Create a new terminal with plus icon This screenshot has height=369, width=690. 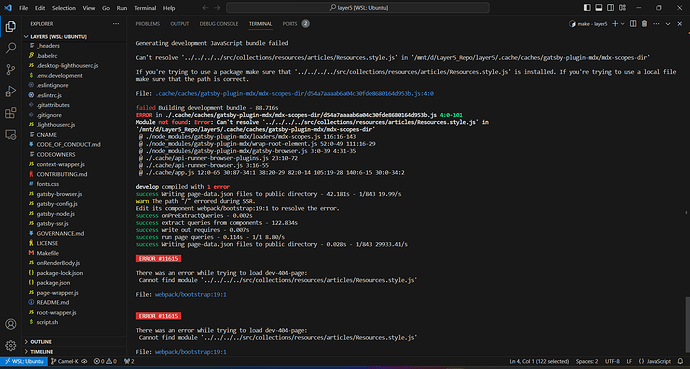coord(615,24)
